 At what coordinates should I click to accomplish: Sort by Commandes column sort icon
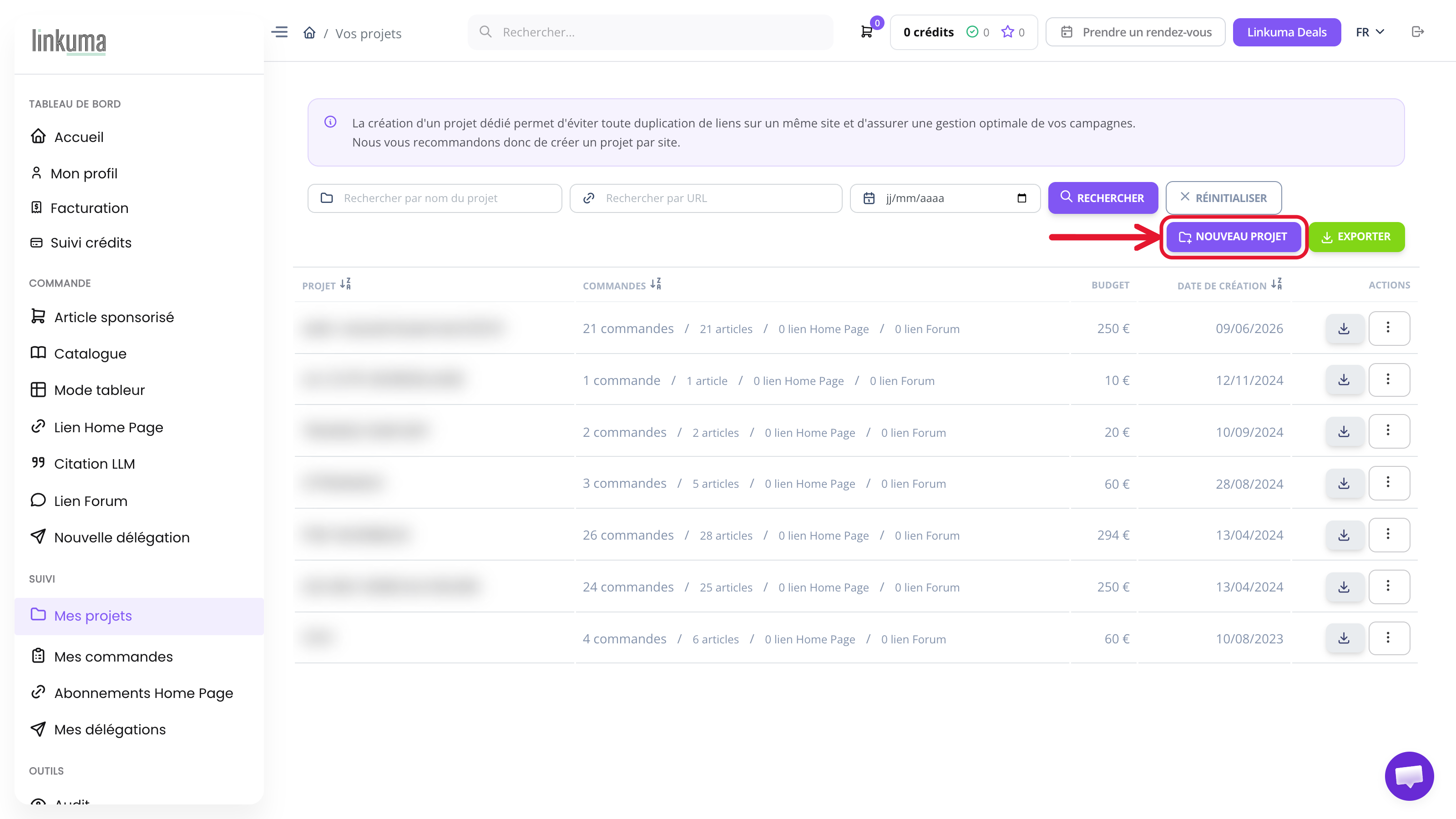click(656, 284)
